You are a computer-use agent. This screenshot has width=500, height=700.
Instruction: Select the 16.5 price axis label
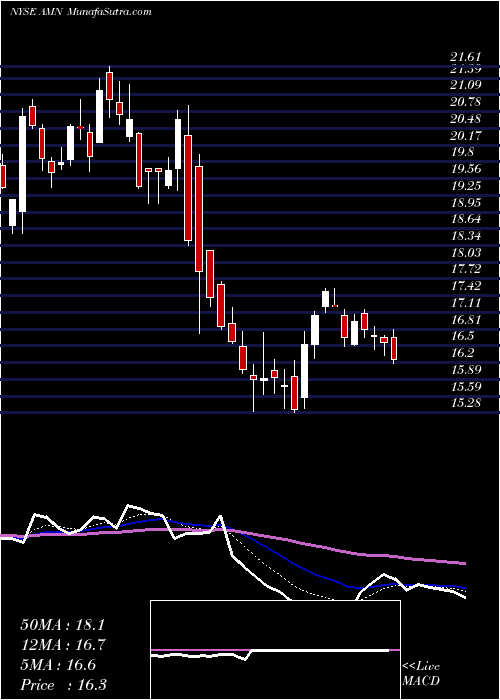pyautogui.click(x=462, y=336)
